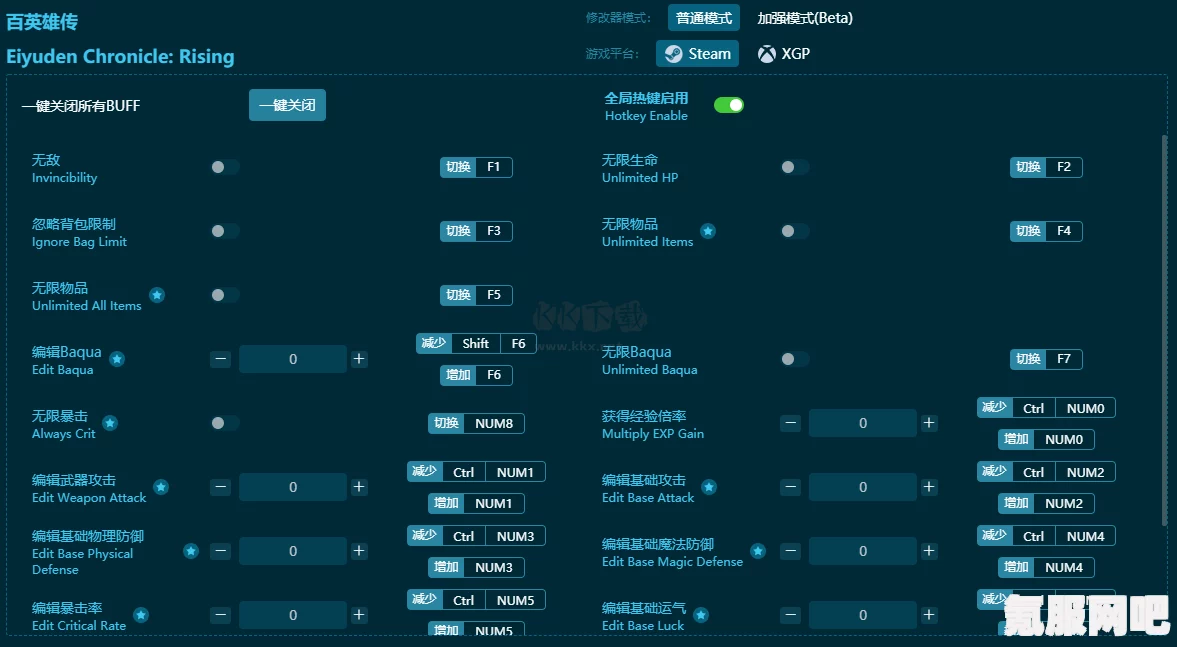
Task: Click the Edit Critical Rate value field
Action: click(x=293, y=615)
